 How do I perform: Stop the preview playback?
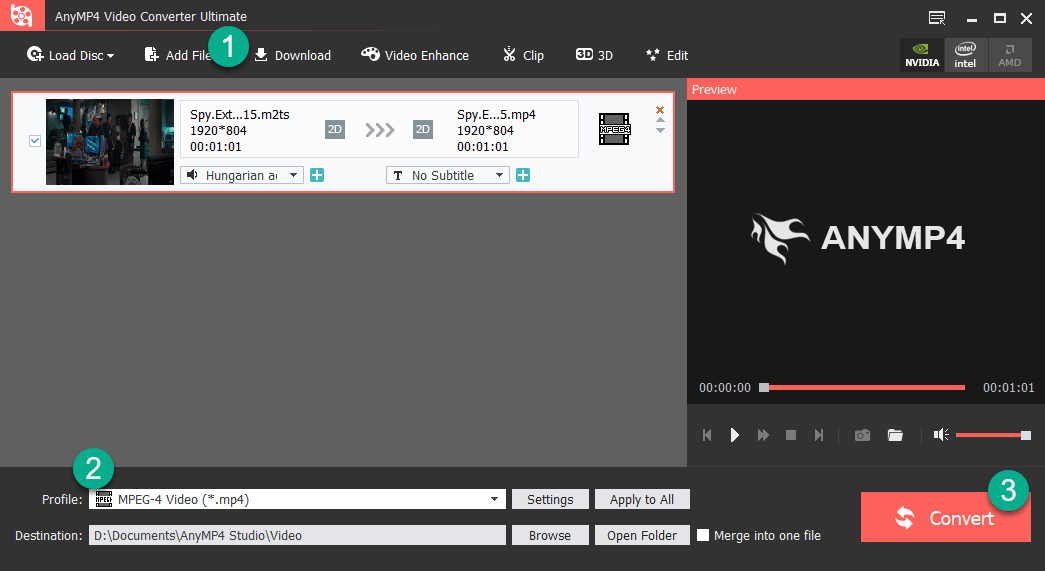tap(791, 435)
